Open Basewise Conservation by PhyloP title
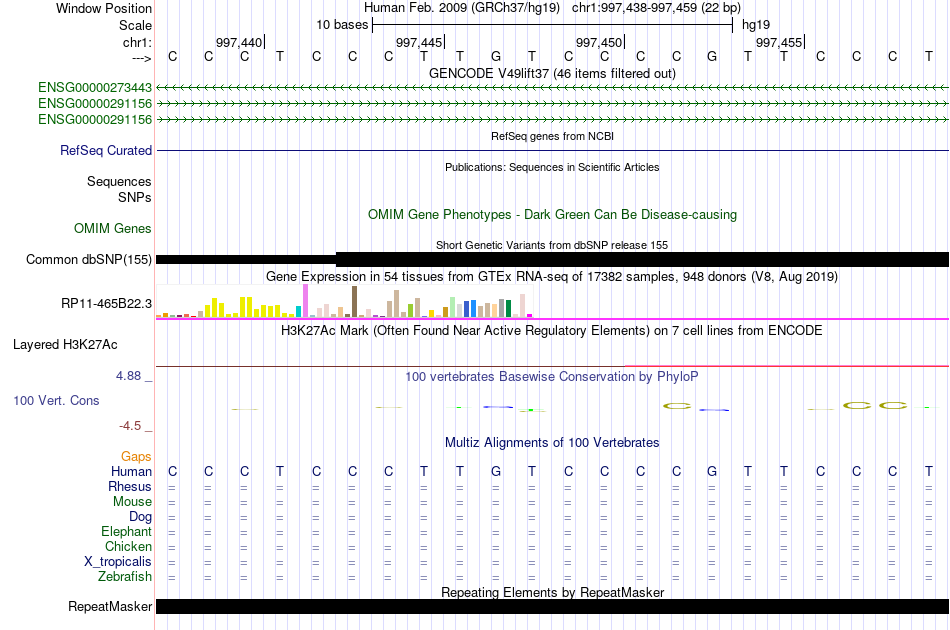 coord(552,377)
